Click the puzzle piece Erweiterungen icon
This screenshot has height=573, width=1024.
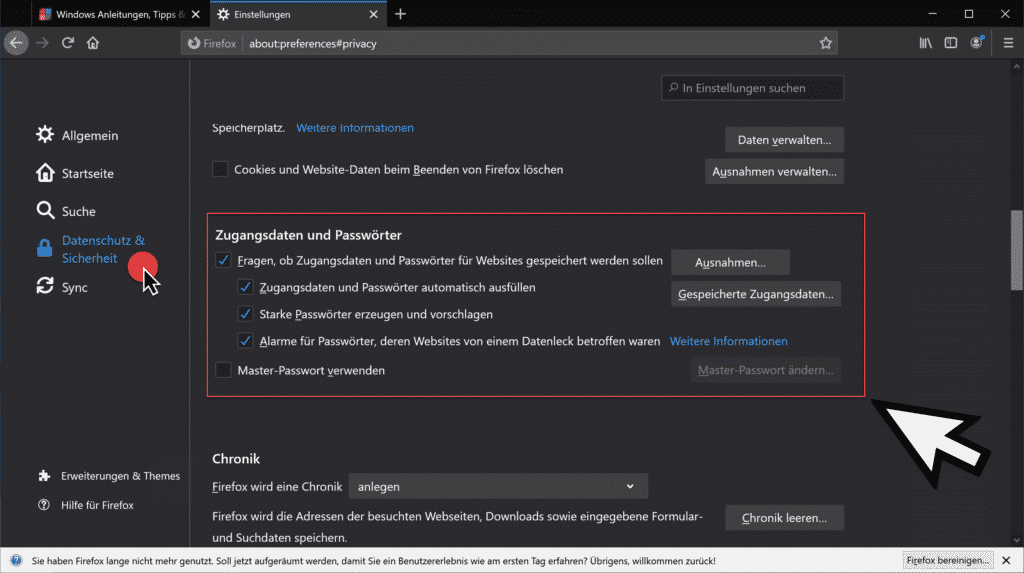[x=44, y=476]
